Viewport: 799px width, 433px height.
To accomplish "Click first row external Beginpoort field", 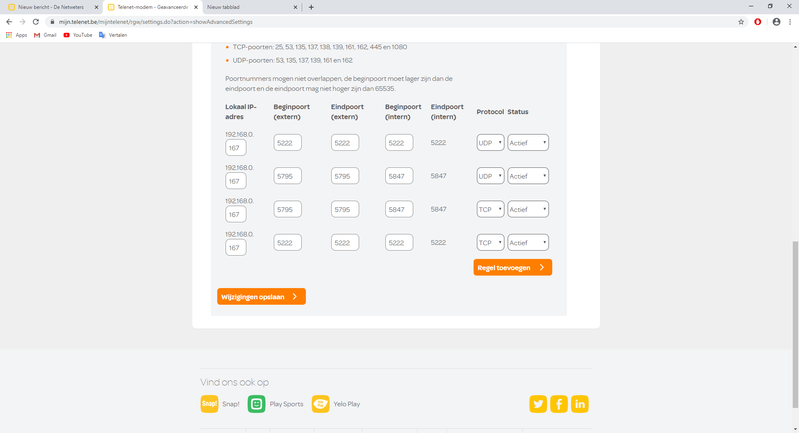I will [x=287, y=143].
